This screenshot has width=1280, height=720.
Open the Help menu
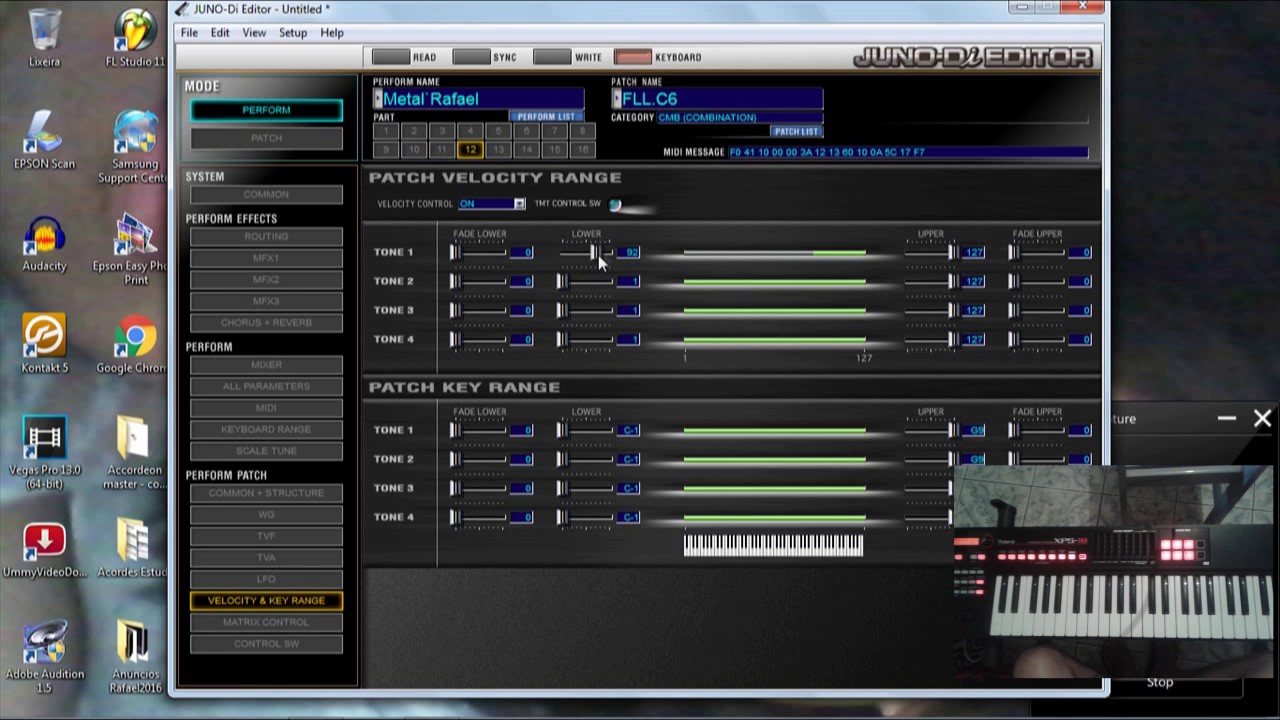coord(332,33)
